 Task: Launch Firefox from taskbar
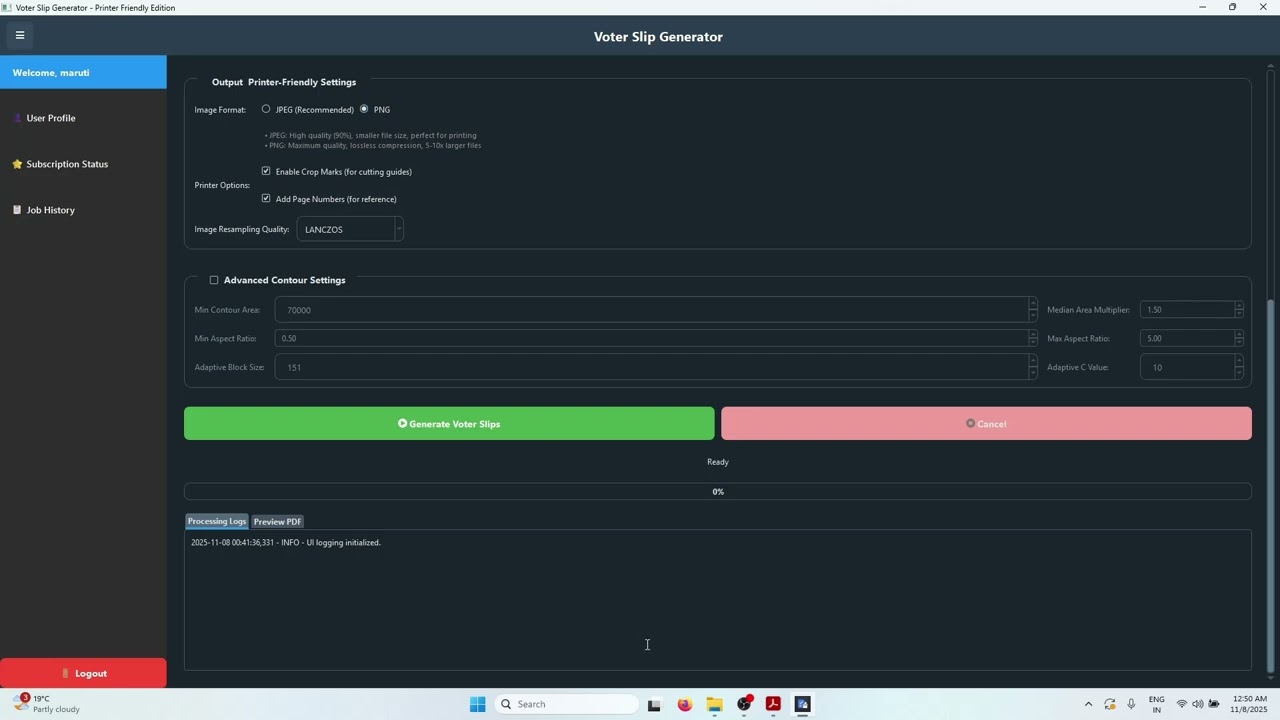[684, 704]
